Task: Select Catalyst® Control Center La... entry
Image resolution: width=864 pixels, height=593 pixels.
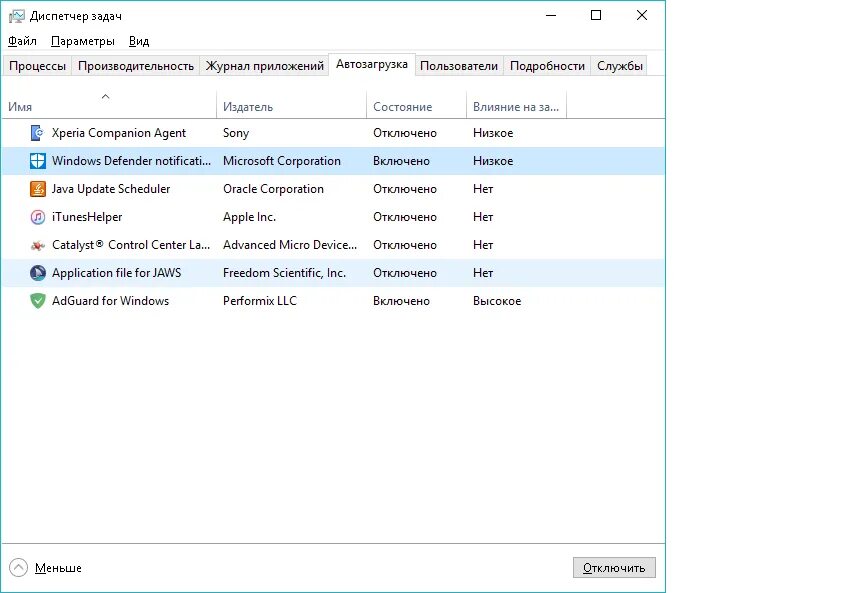Action: 131,245
